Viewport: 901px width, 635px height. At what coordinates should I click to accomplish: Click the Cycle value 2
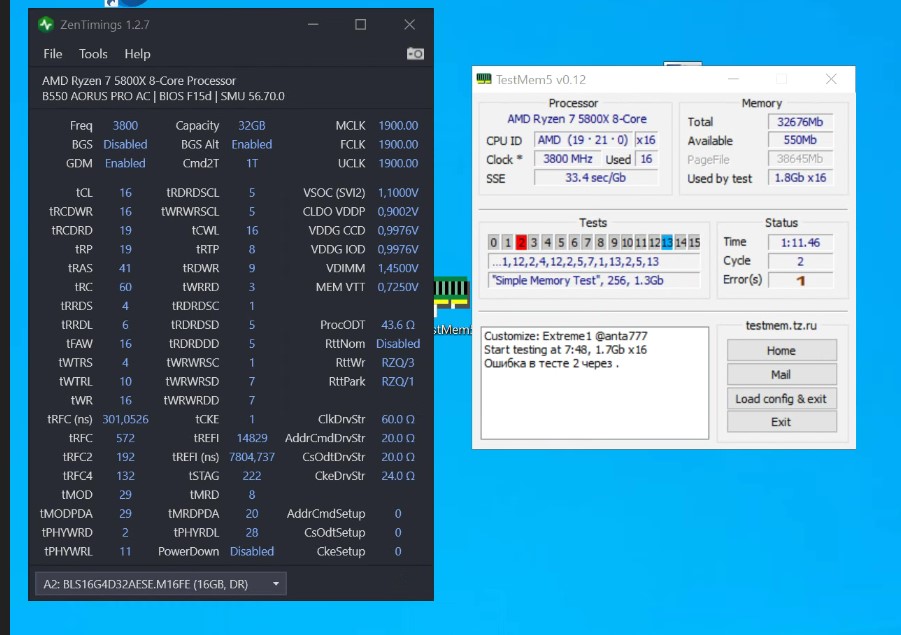coord(800,261)
